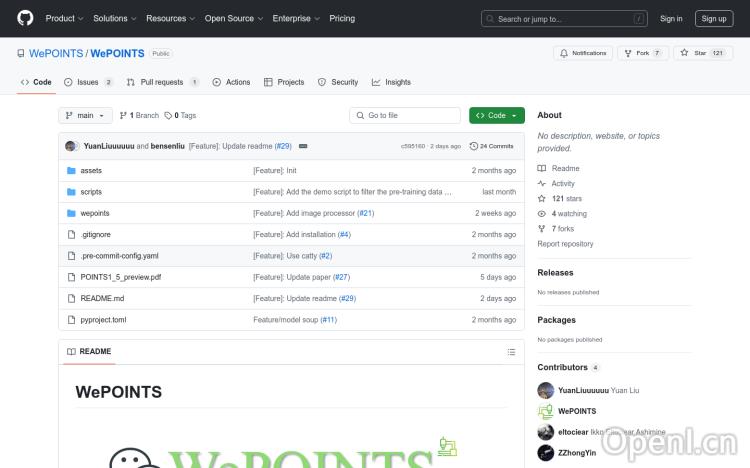Click the scripts folder icon
This screenshot has height=468, width=750.
(71, 192)
